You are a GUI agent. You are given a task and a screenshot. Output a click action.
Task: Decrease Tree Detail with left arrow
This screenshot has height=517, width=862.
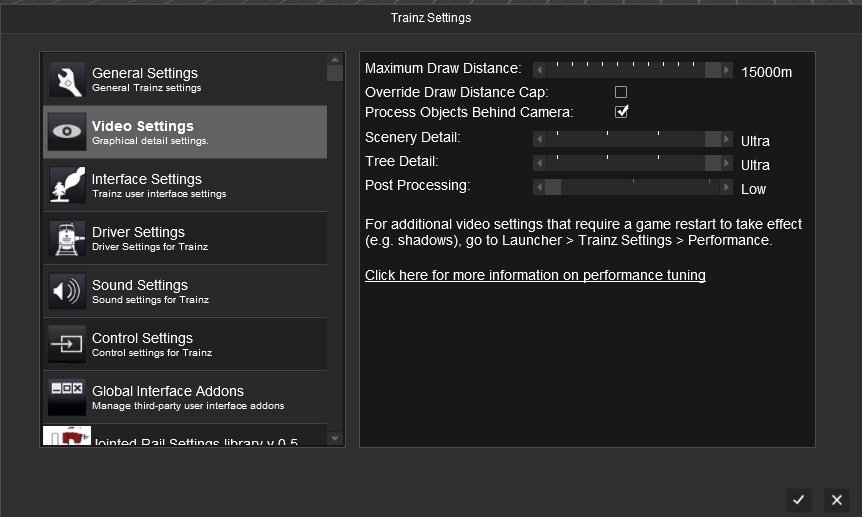(x=539, y=163)
